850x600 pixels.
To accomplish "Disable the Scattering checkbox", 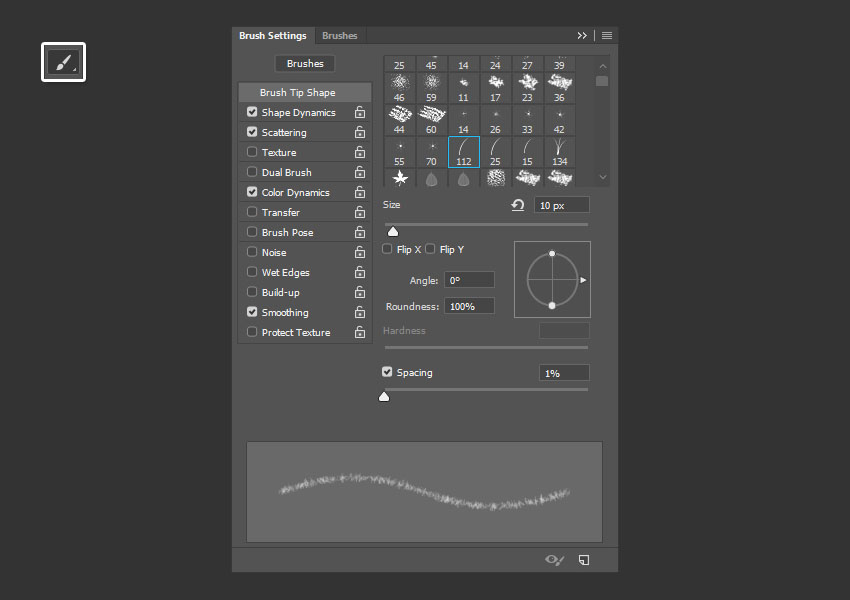I will [x=252, y=132].
